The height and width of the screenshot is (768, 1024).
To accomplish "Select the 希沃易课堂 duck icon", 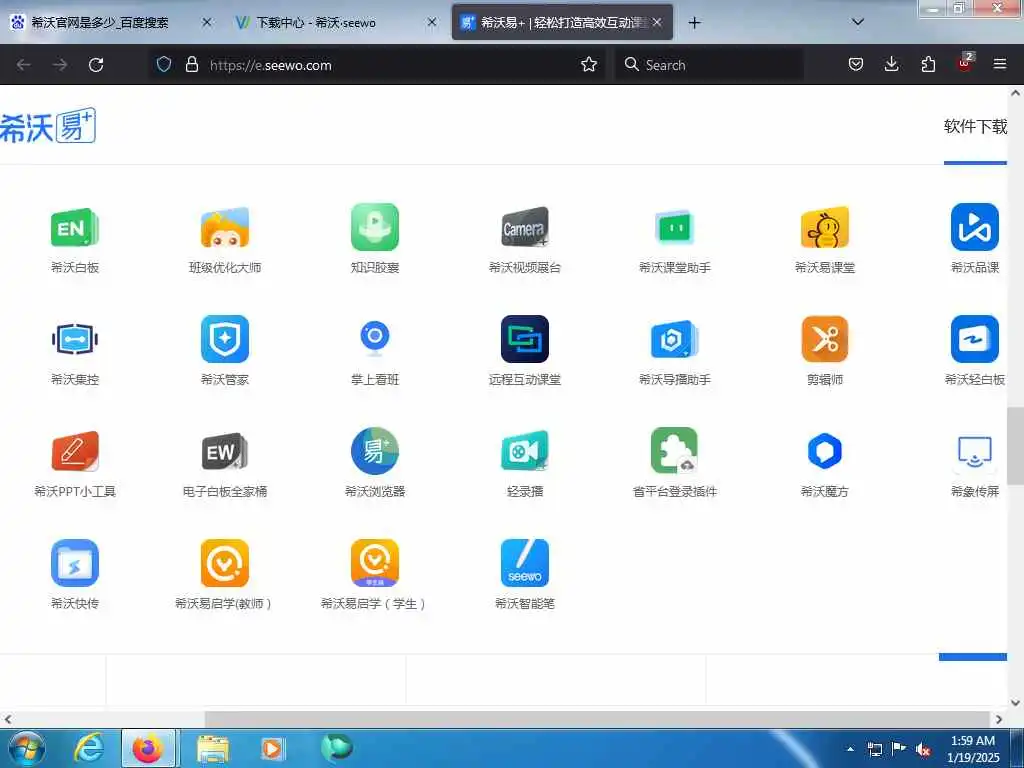I will coord(825,227).
